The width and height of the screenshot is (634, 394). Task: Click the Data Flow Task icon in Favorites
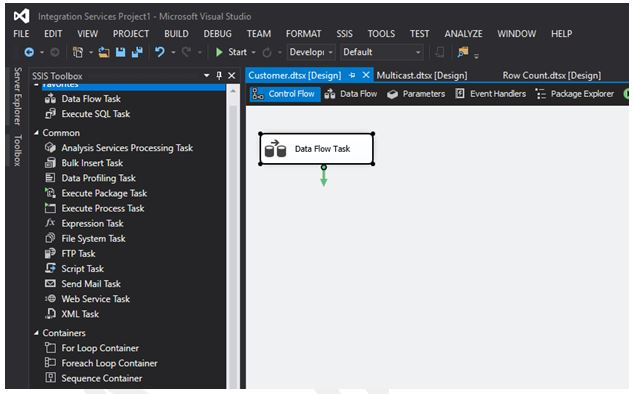(x=50, y=99)
